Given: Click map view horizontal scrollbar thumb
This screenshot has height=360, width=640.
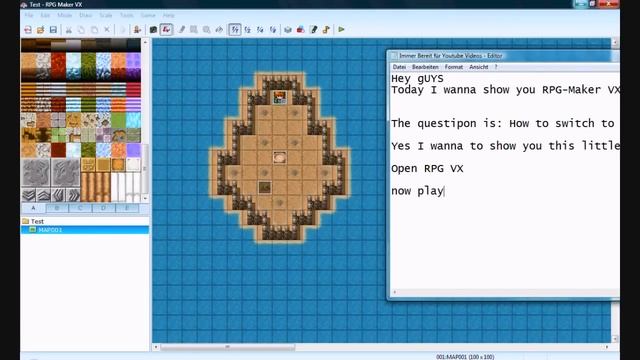Looking at the screenshot, I should coord(227,347).
